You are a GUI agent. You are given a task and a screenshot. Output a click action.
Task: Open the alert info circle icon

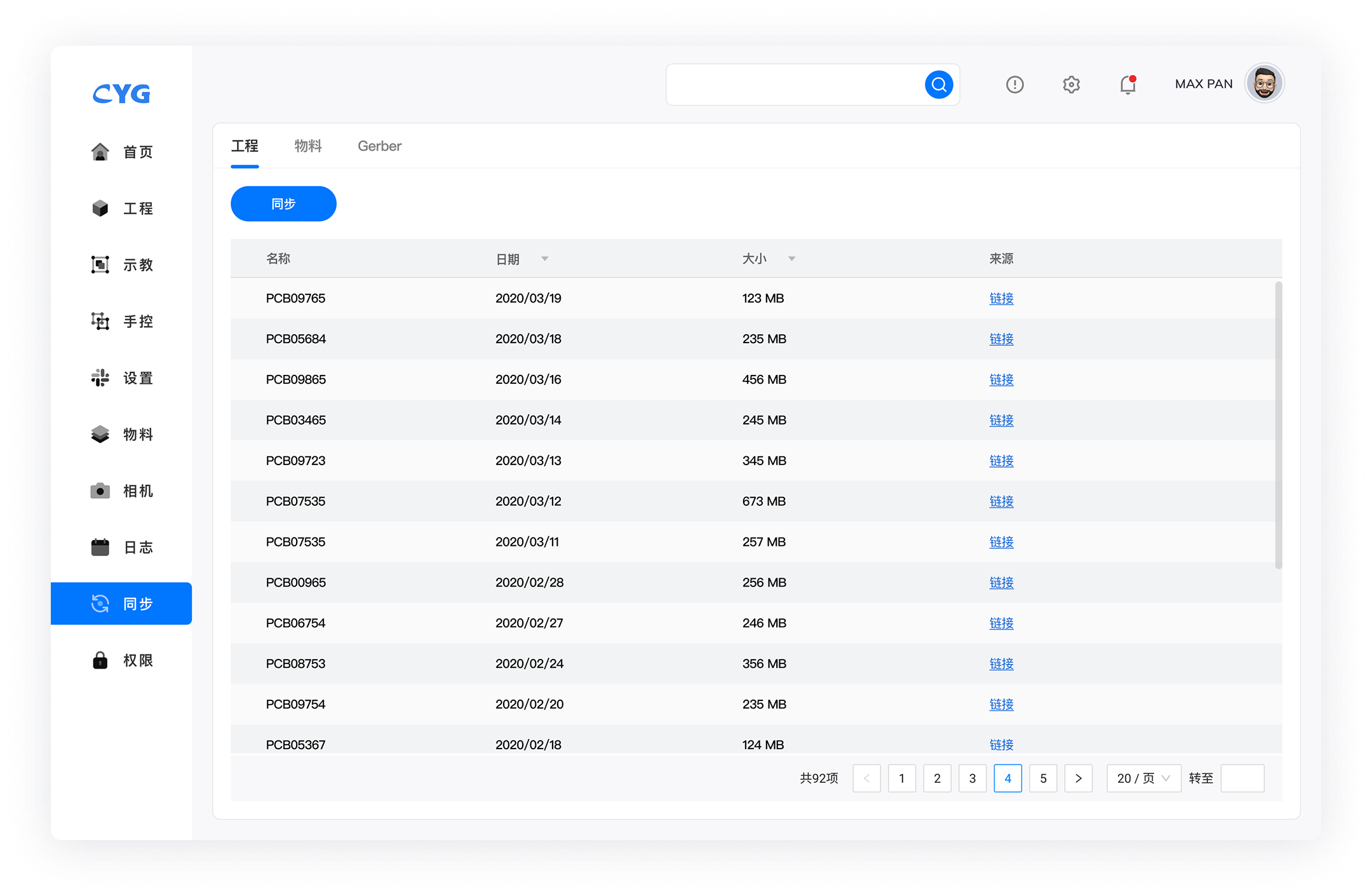(x=1015, y=85)
